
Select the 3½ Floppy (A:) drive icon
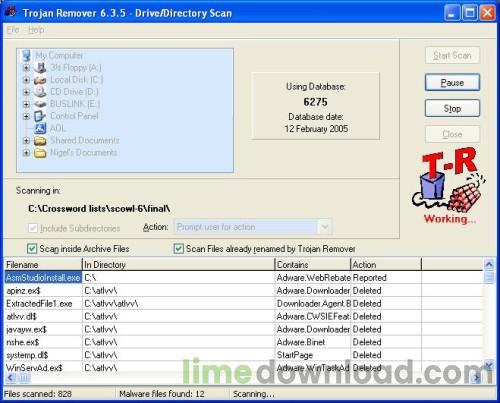40,68
